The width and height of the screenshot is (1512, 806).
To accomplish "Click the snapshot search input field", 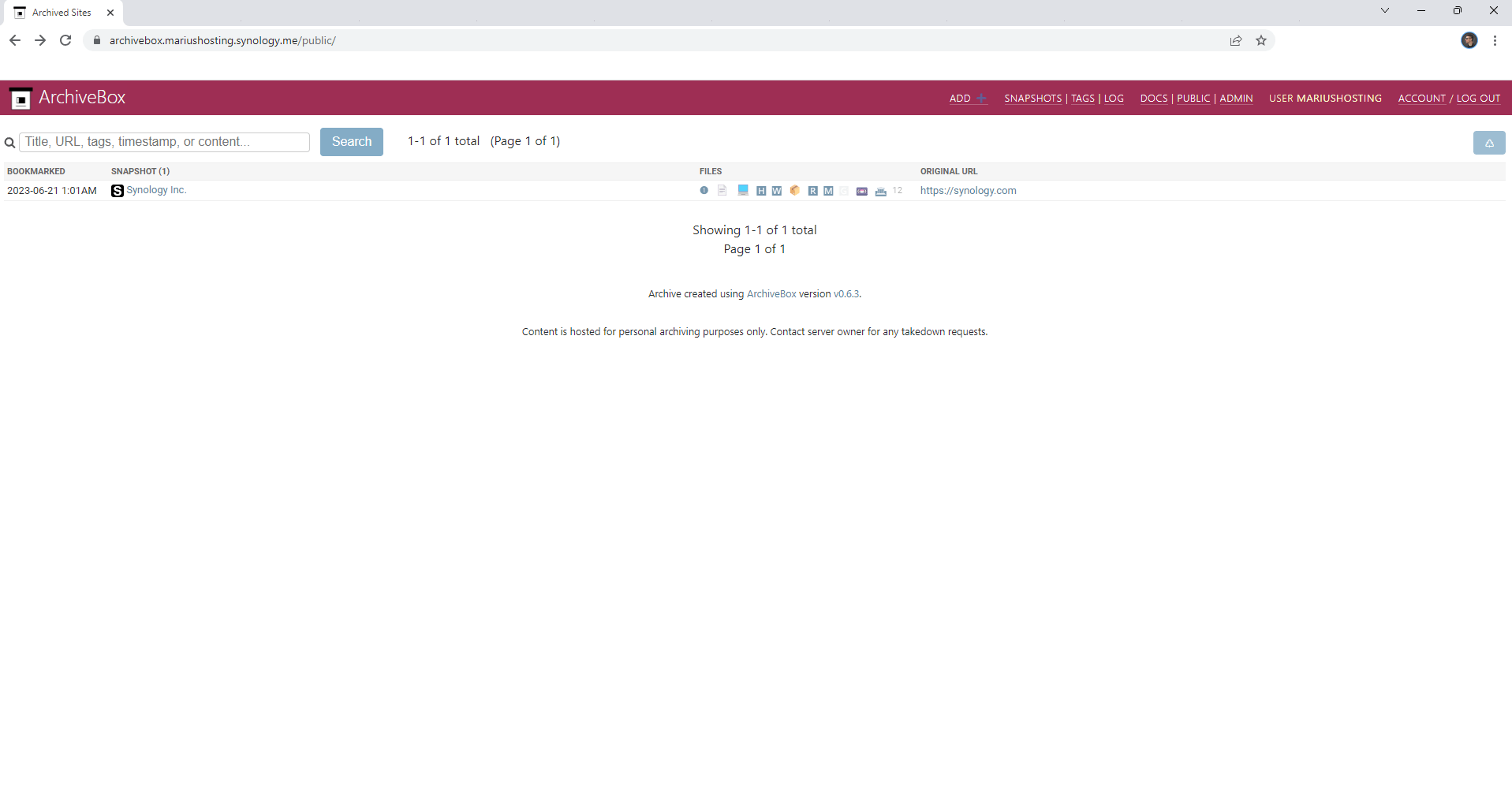I will [164, 142].
